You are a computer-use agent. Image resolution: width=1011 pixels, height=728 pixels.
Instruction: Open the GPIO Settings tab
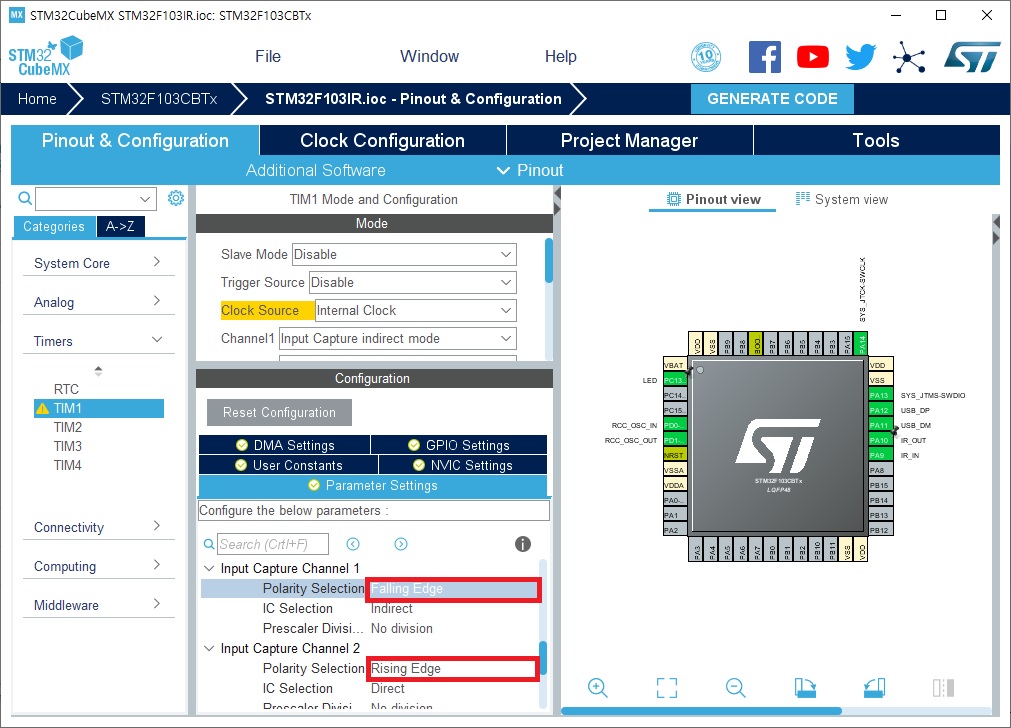459,445
